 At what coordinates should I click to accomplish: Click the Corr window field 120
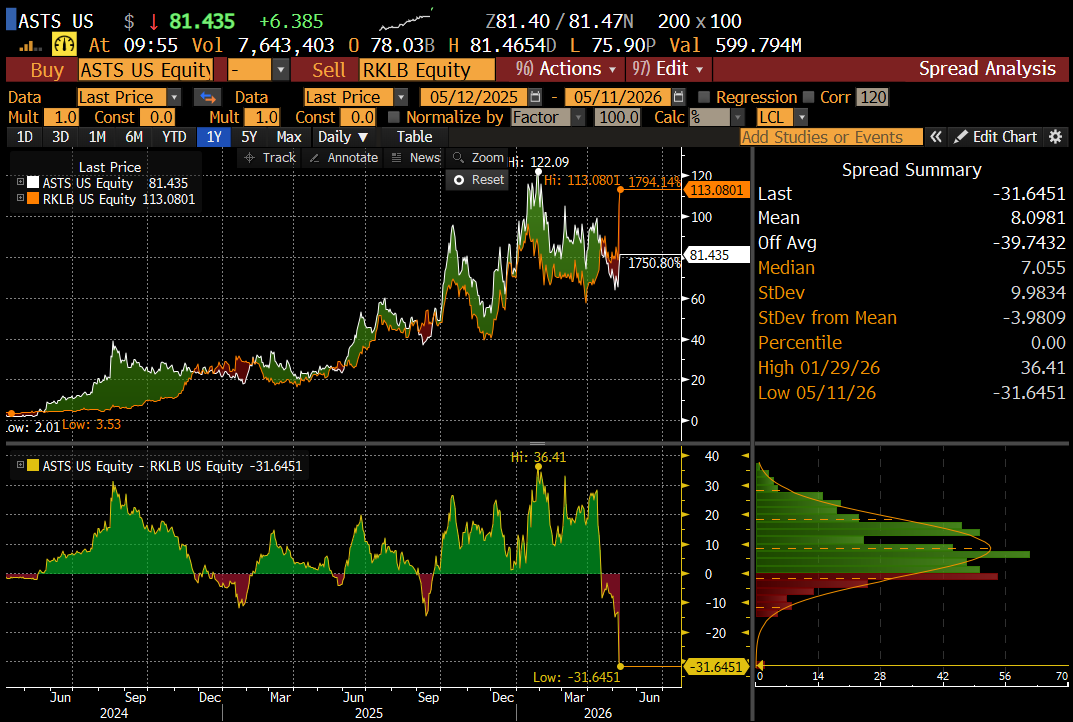tap(872, 97)
